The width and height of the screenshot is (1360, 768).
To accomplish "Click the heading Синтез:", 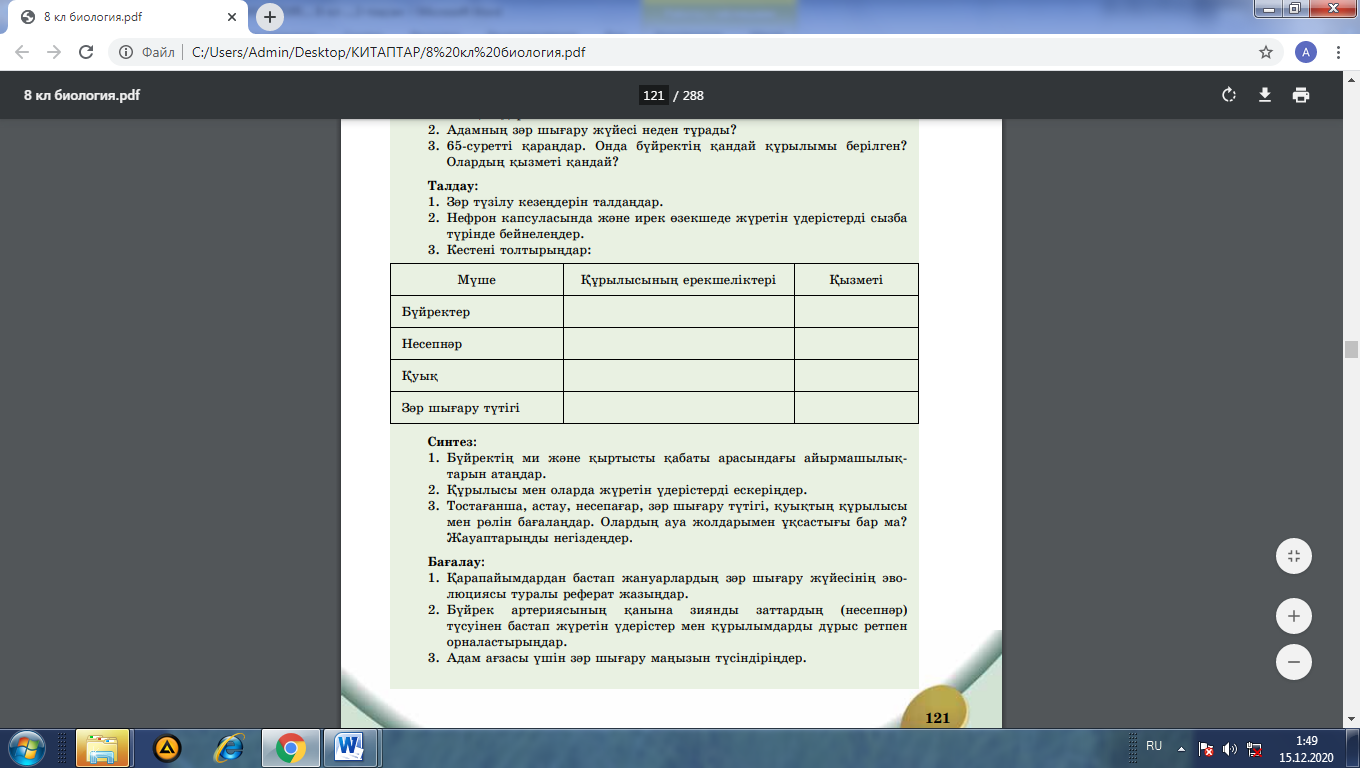I will (x=452, y=442).
